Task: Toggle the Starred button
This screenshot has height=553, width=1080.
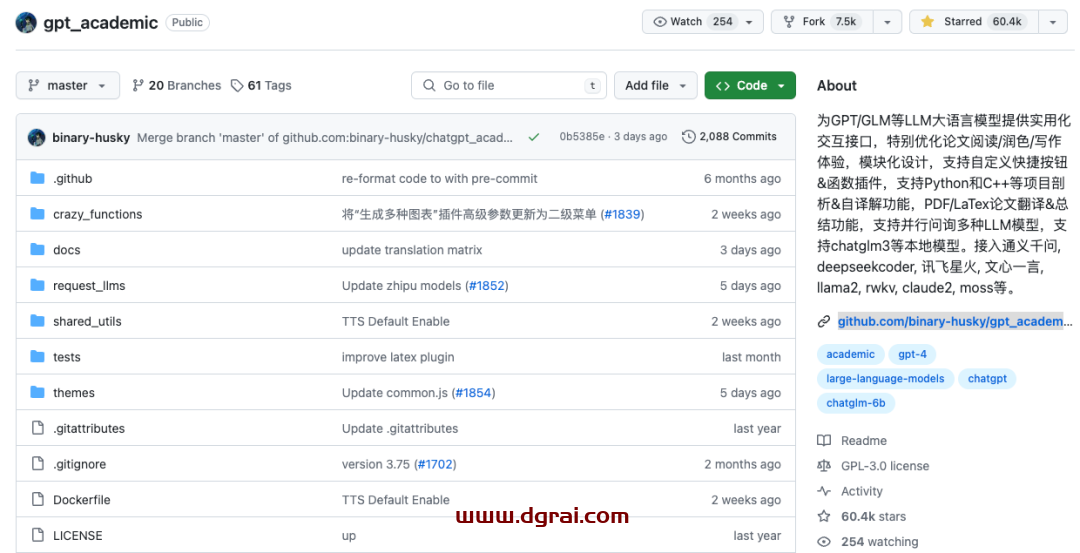Action: pos(974,22)
